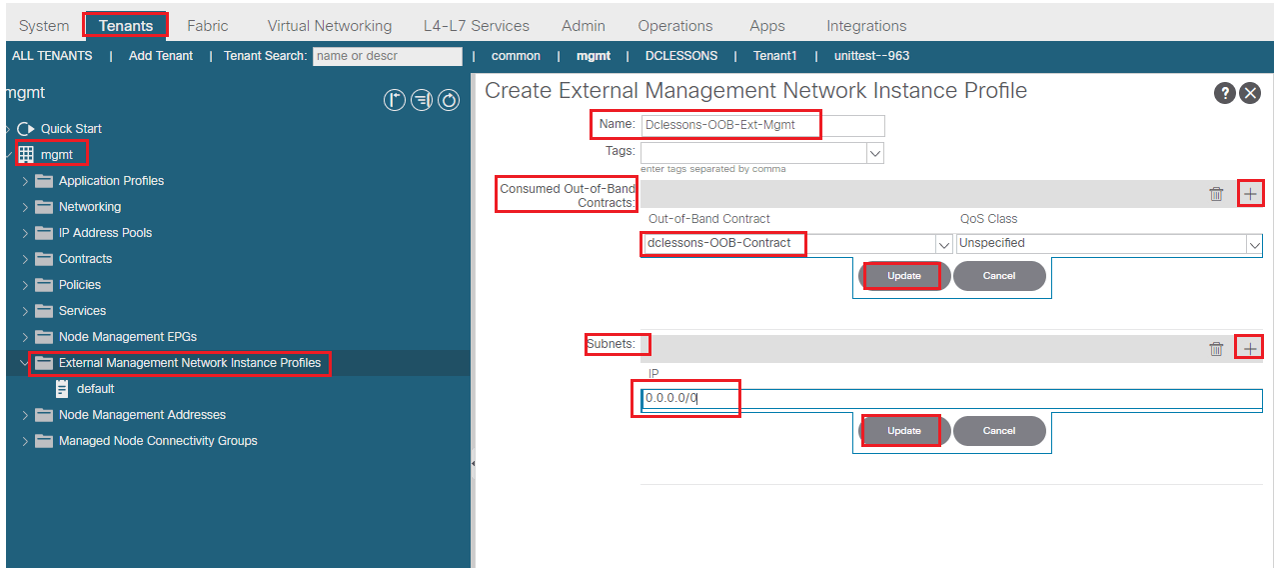Click ALL TENANTS link
Viewport: 1274px width, 568px height.
pos(52,56)
